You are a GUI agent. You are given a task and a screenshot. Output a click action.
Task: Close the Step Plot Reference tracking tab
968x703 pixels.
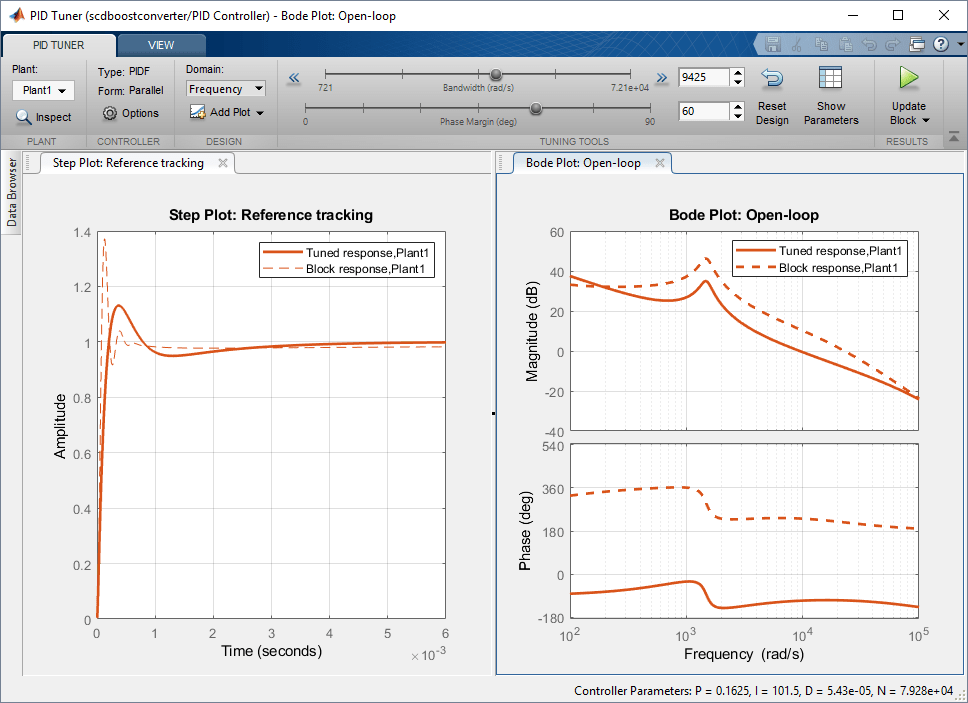pos(223,163)
